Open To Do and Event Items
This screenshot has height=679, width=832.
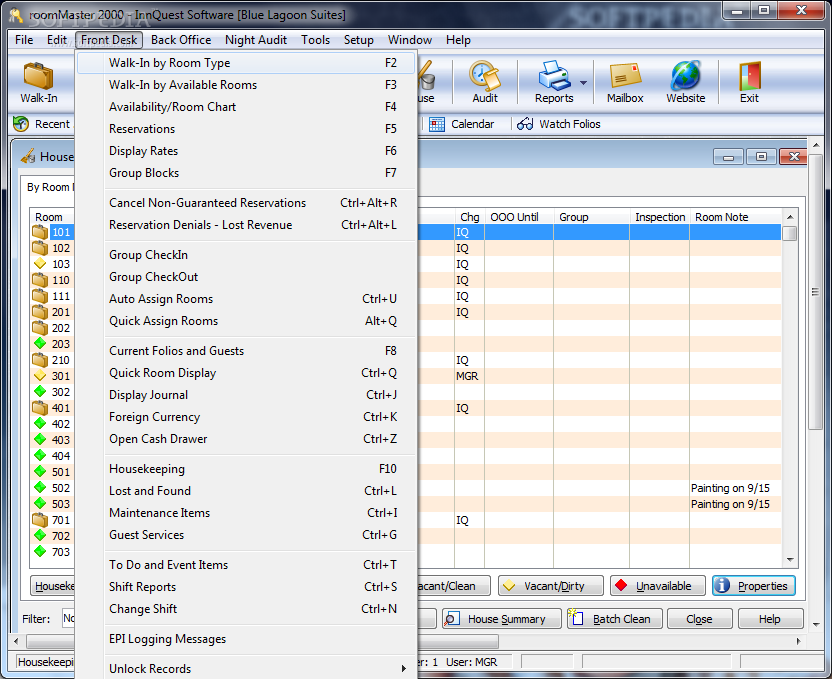point(246,565)
